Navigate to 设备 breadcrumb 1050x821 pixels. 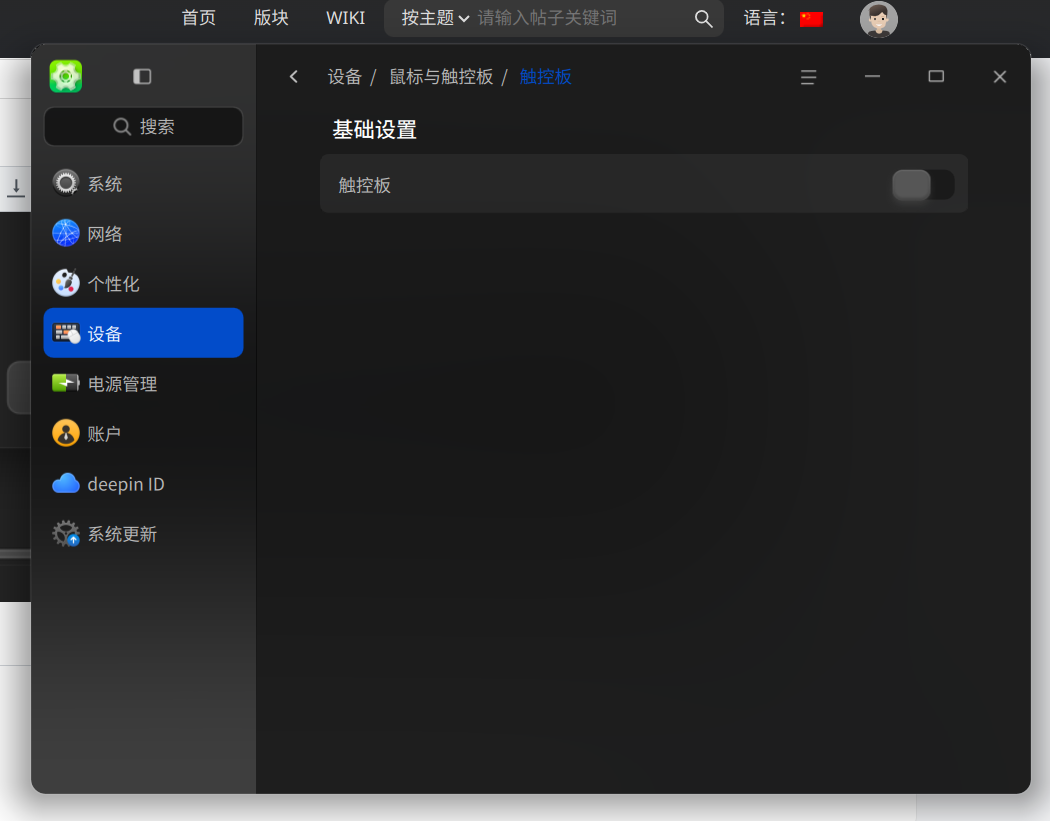click(x=344, y=77)
